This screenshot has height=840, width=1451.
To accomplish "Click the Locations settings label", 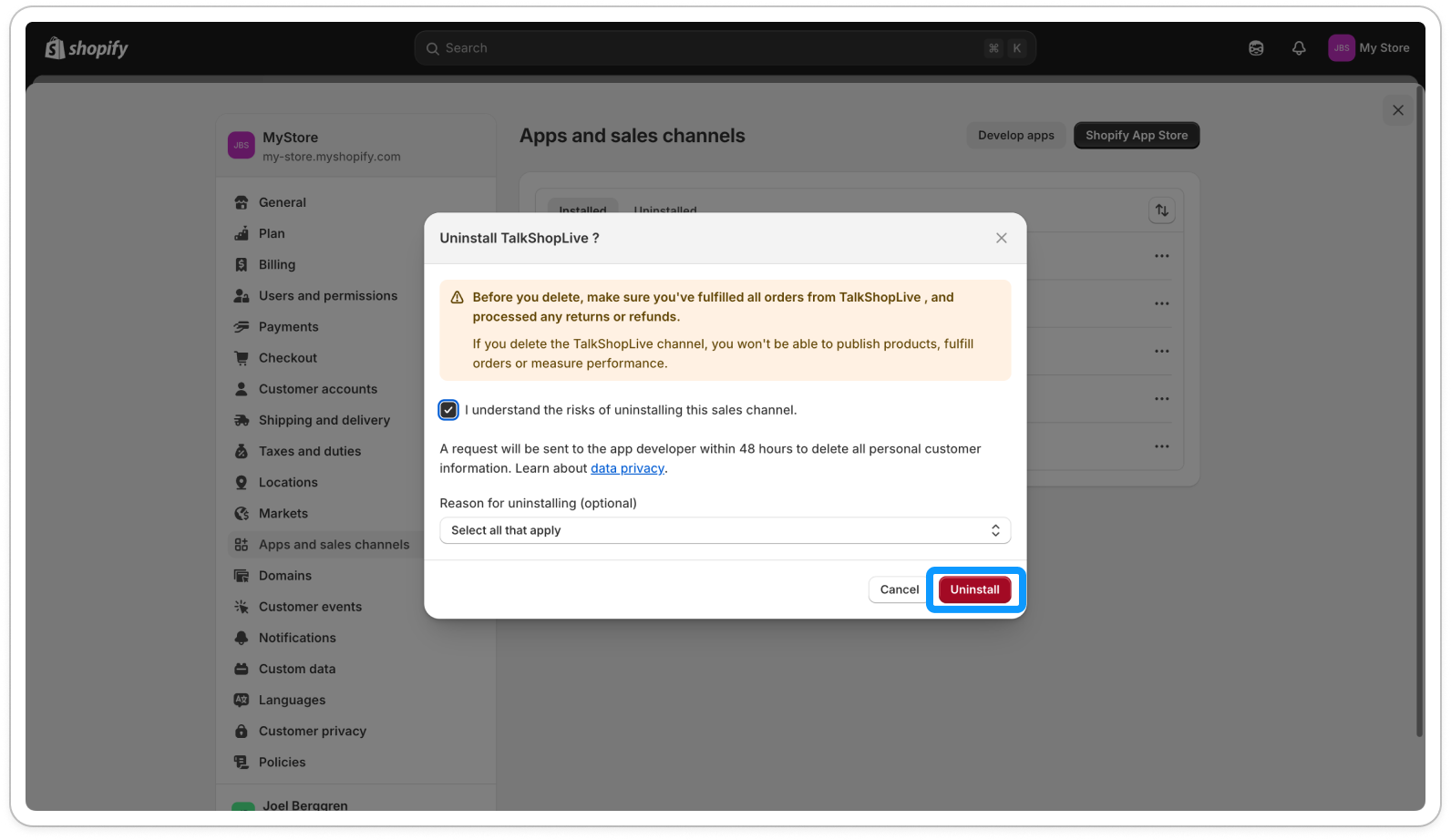I will tap(288, 482).
